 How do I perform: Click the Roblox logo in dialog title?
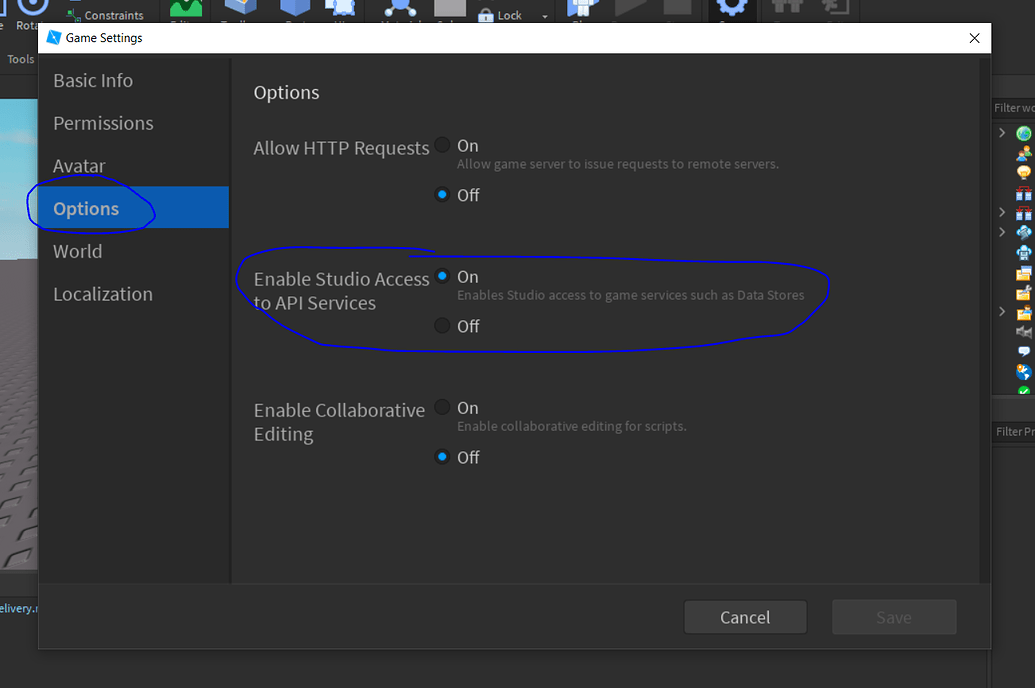[54, 38]
